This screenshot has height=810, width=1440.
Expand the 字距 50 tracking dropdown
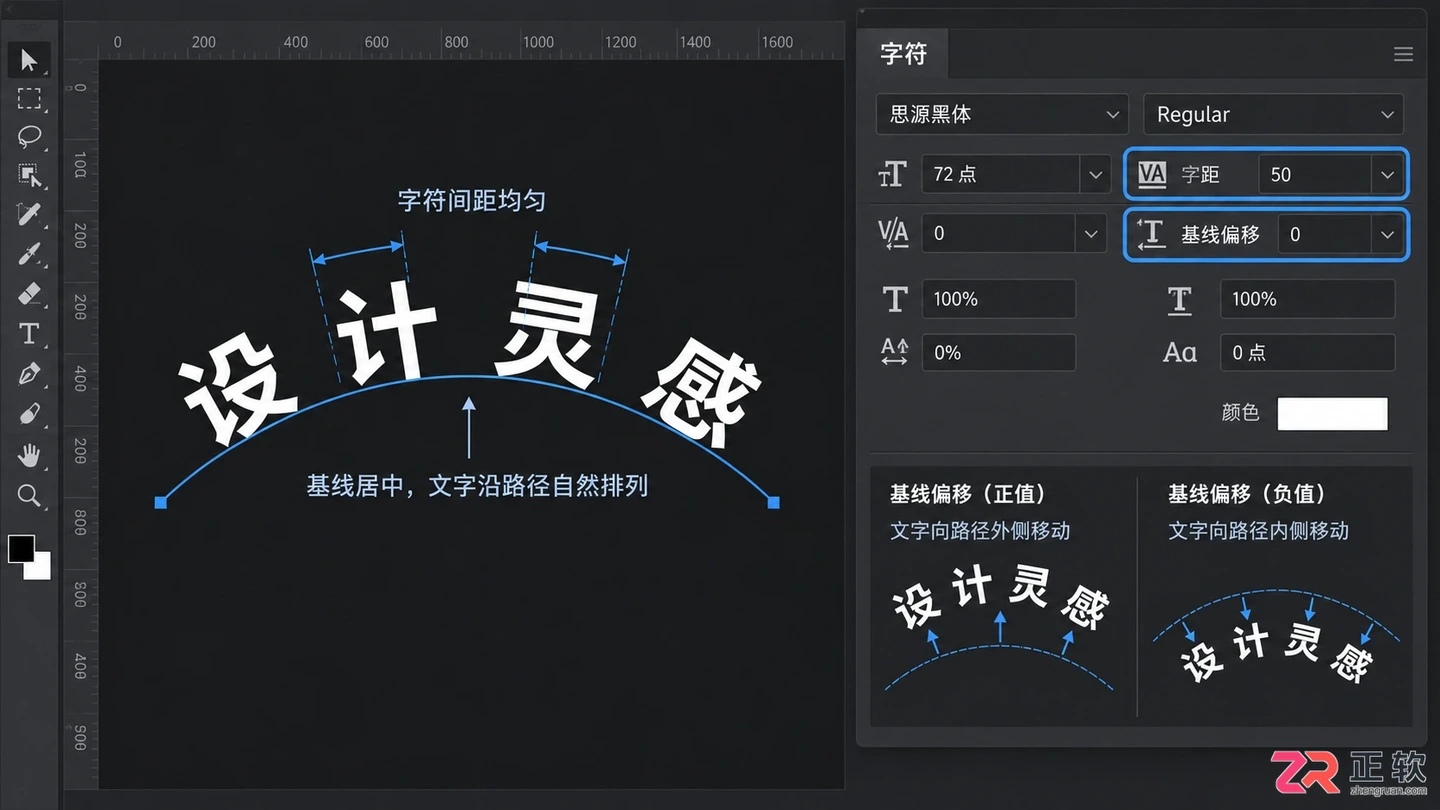pyautogui.click(x=1387, y=174)
